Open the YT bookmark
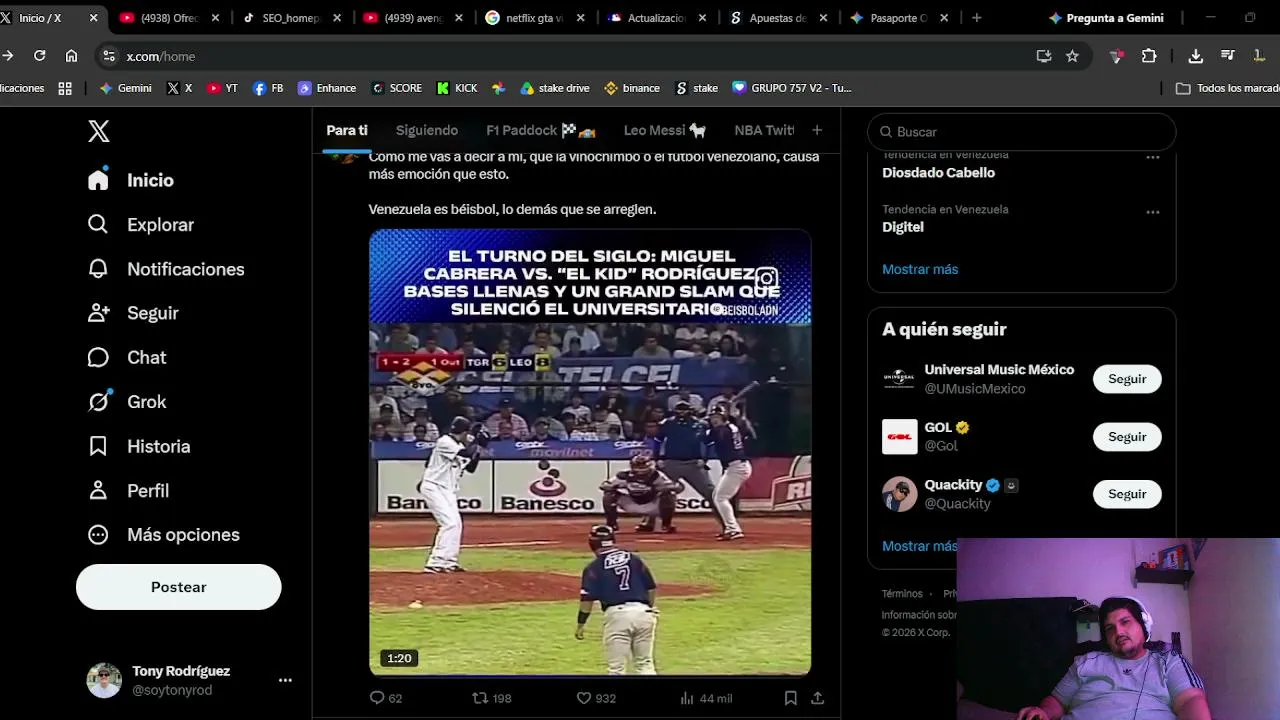This screenshot has width=1280, height=720. [x=222, y=88]
